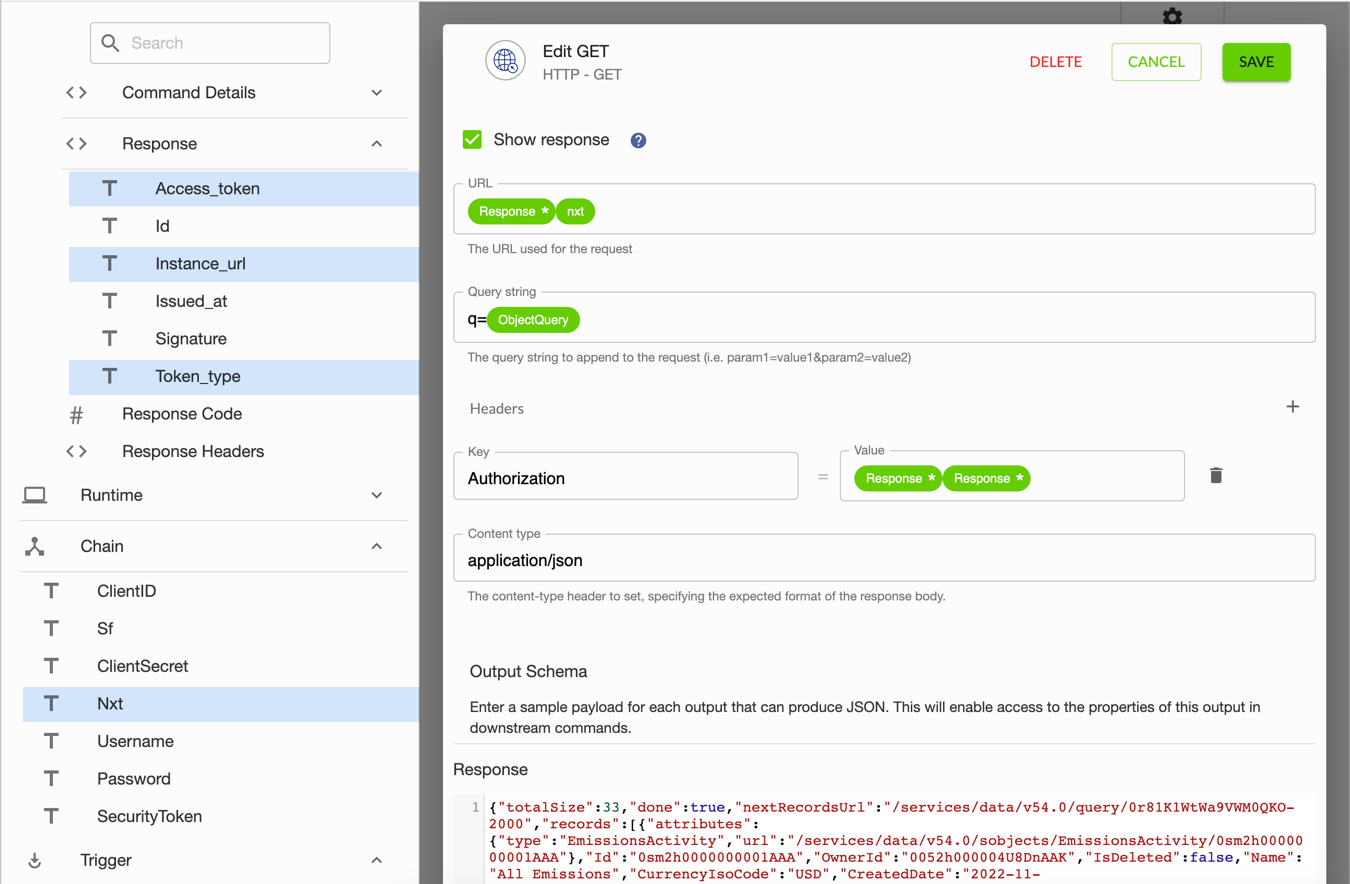Click the HTTP GET globe icon
The height and width of the screenshot is (884, 1350).
tap(506, 61)
